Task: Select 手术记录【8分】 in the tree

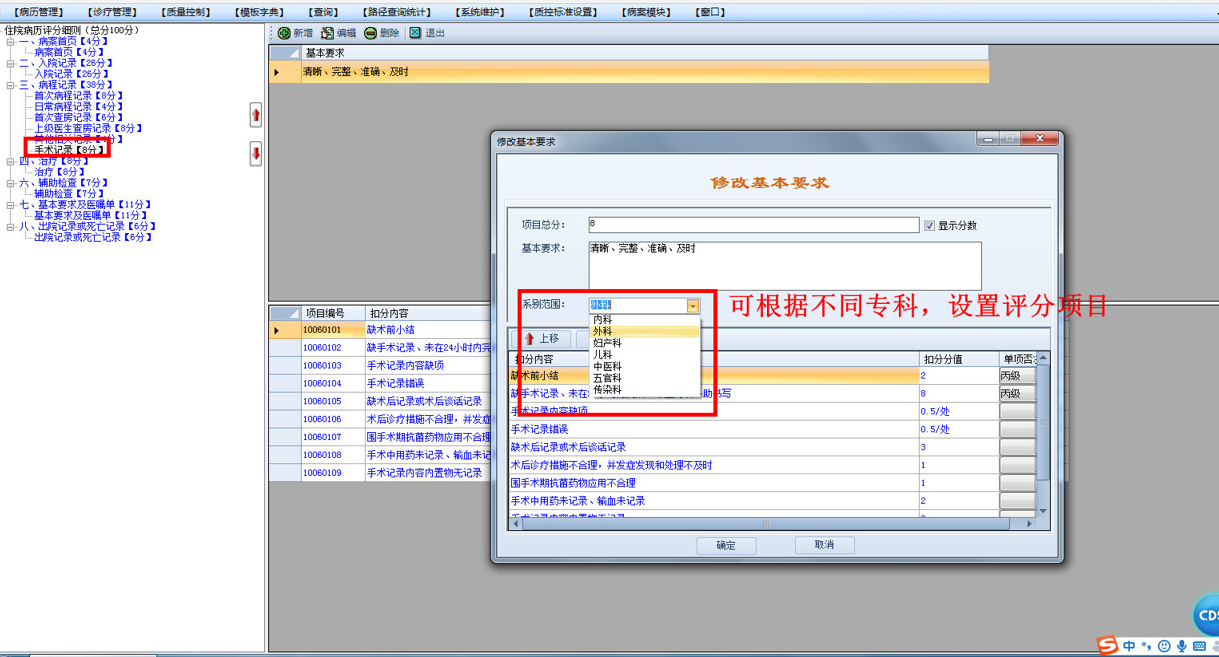Action: pyautogui.click(x=69, y=150)
